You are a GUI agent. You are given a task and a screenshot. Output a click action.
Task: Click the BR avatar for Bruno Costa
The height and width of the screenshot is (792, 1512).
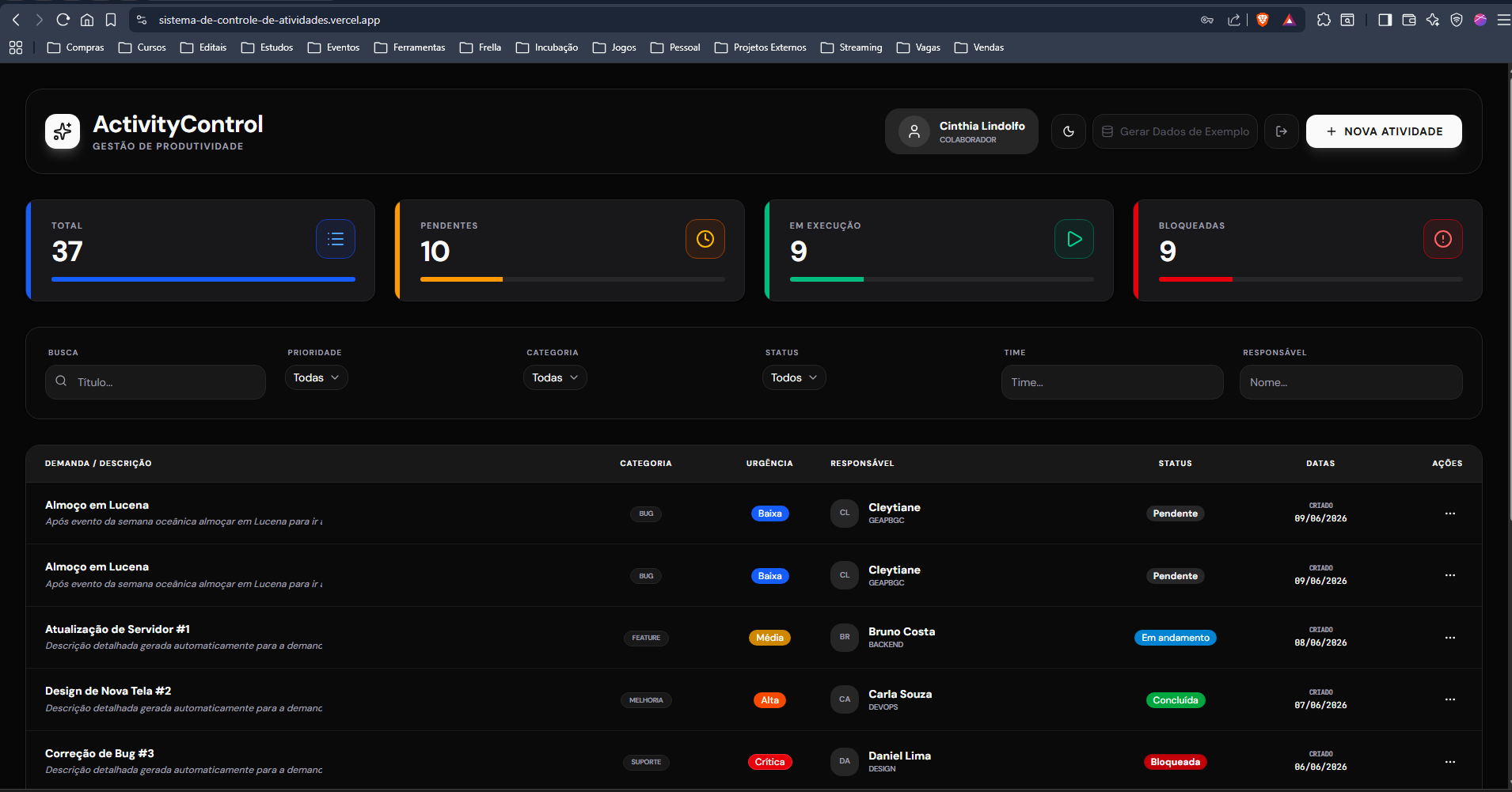(845, 638)
